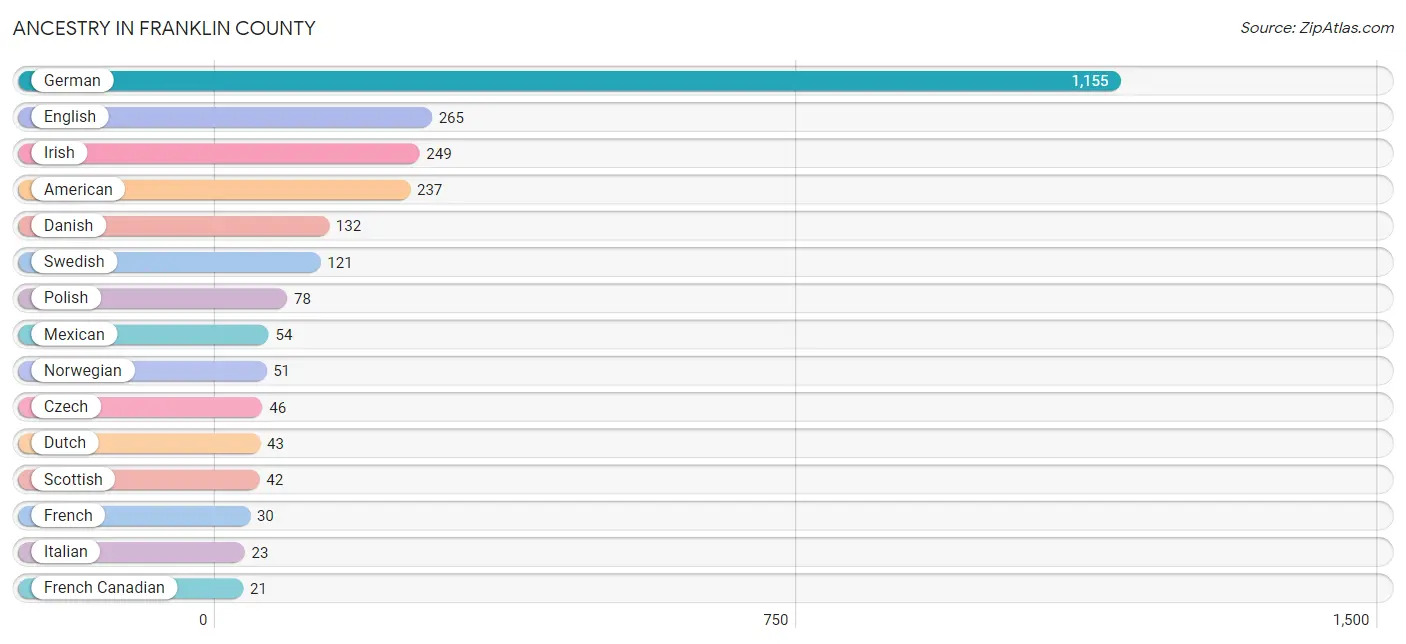
Task: Click the Norwegian ancestry label
Action: coord(83,370)
